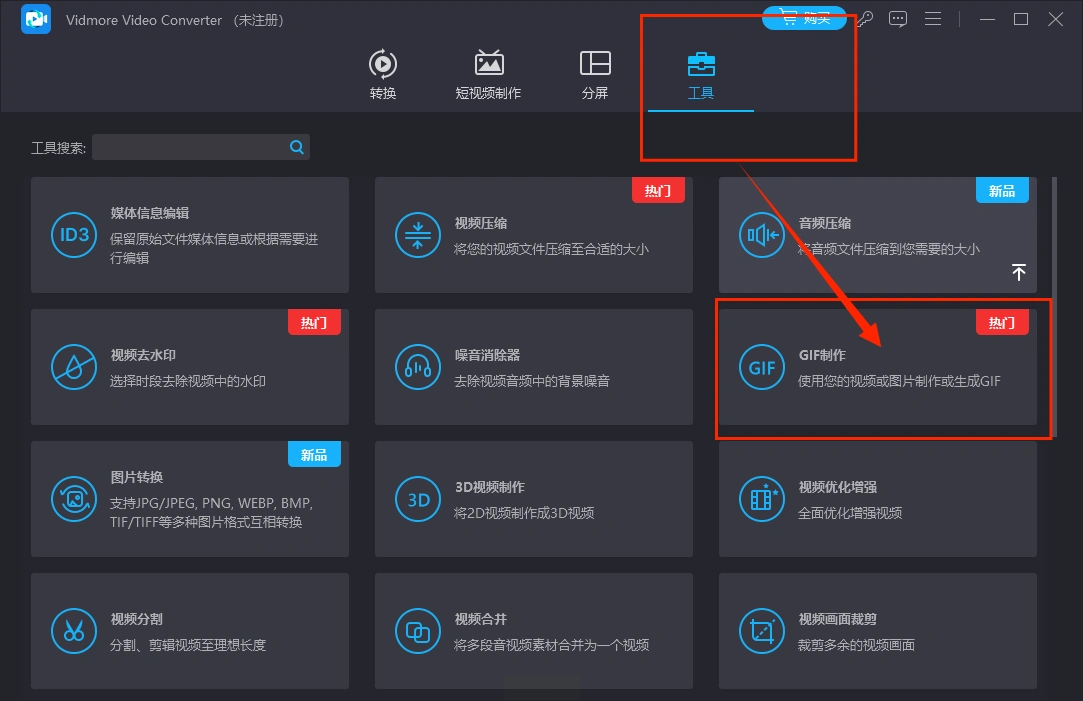Open the 视频优化增强 tool title
Viewport: 1083px width, 701px height.
838,487
